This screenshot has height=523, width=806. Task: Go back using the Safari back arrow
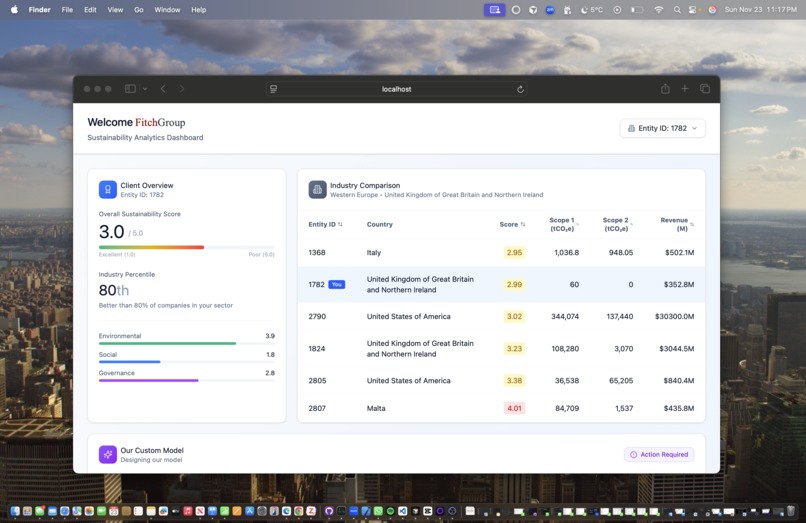(163, 89)
